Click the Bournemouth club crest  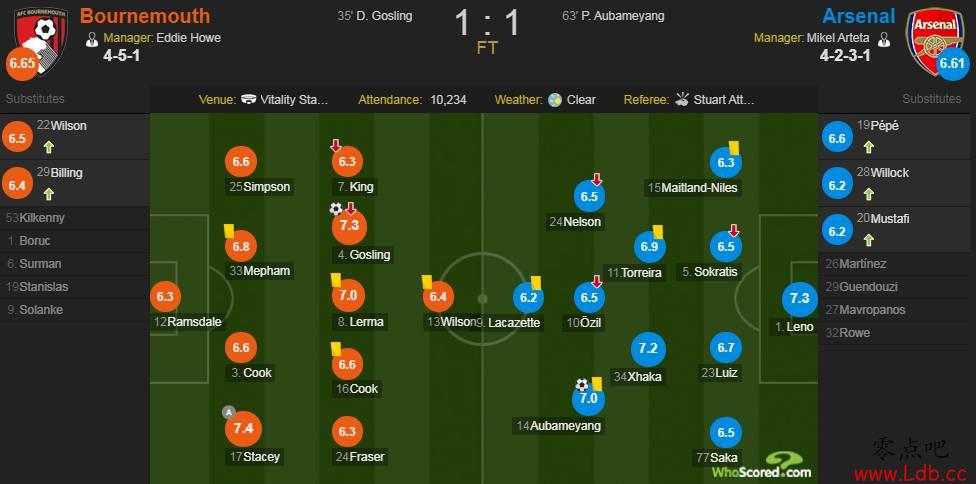pos(41,39)
